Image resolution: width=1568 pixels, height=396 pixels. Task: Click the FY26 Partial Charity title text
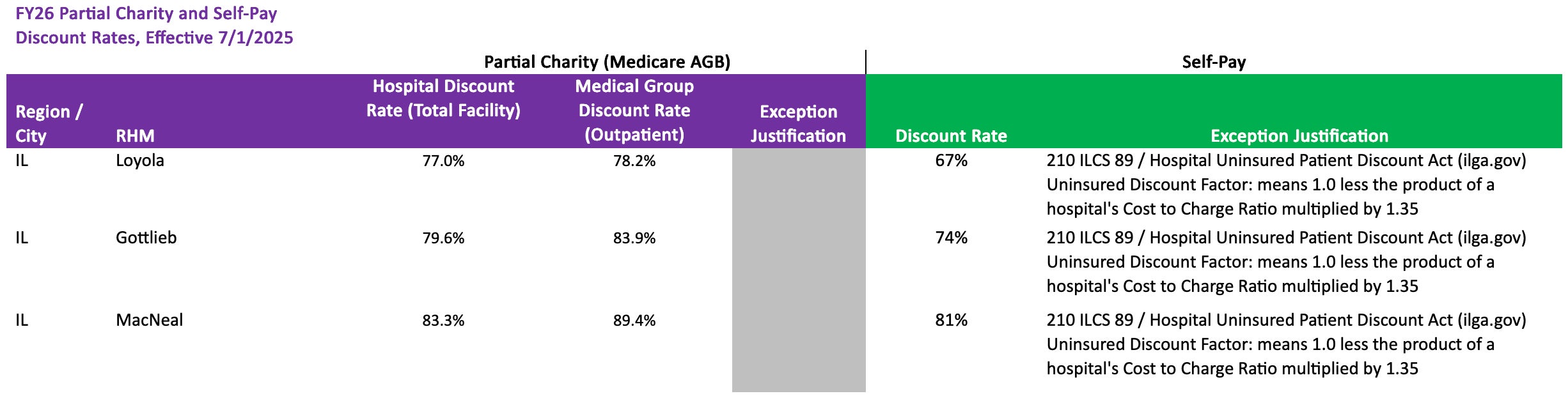[x=154, y=26]
